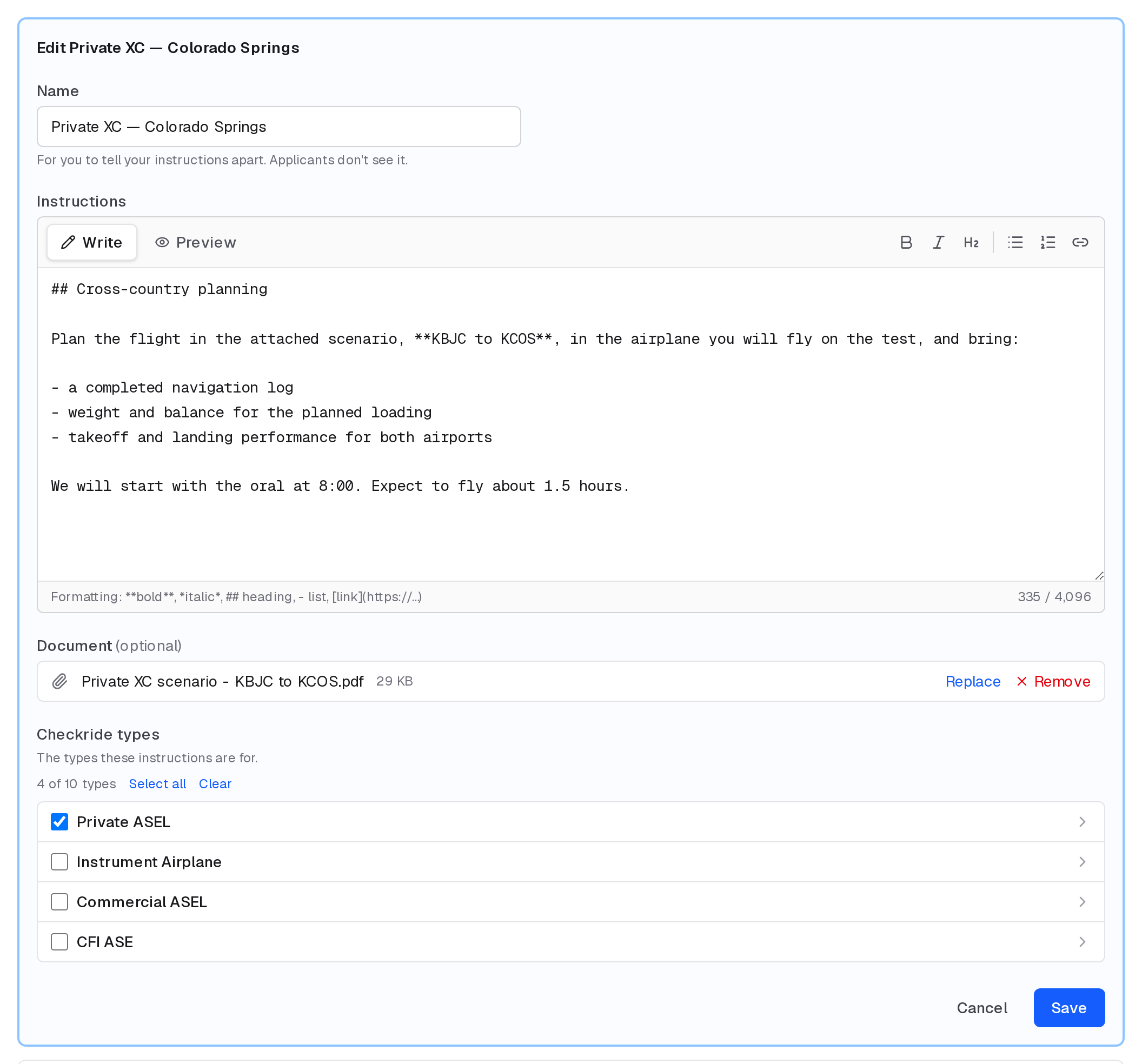This screenshot has height=1064, width=1142.
Task: Remove the attached PDF document
Action: (x=1053, y=681)
